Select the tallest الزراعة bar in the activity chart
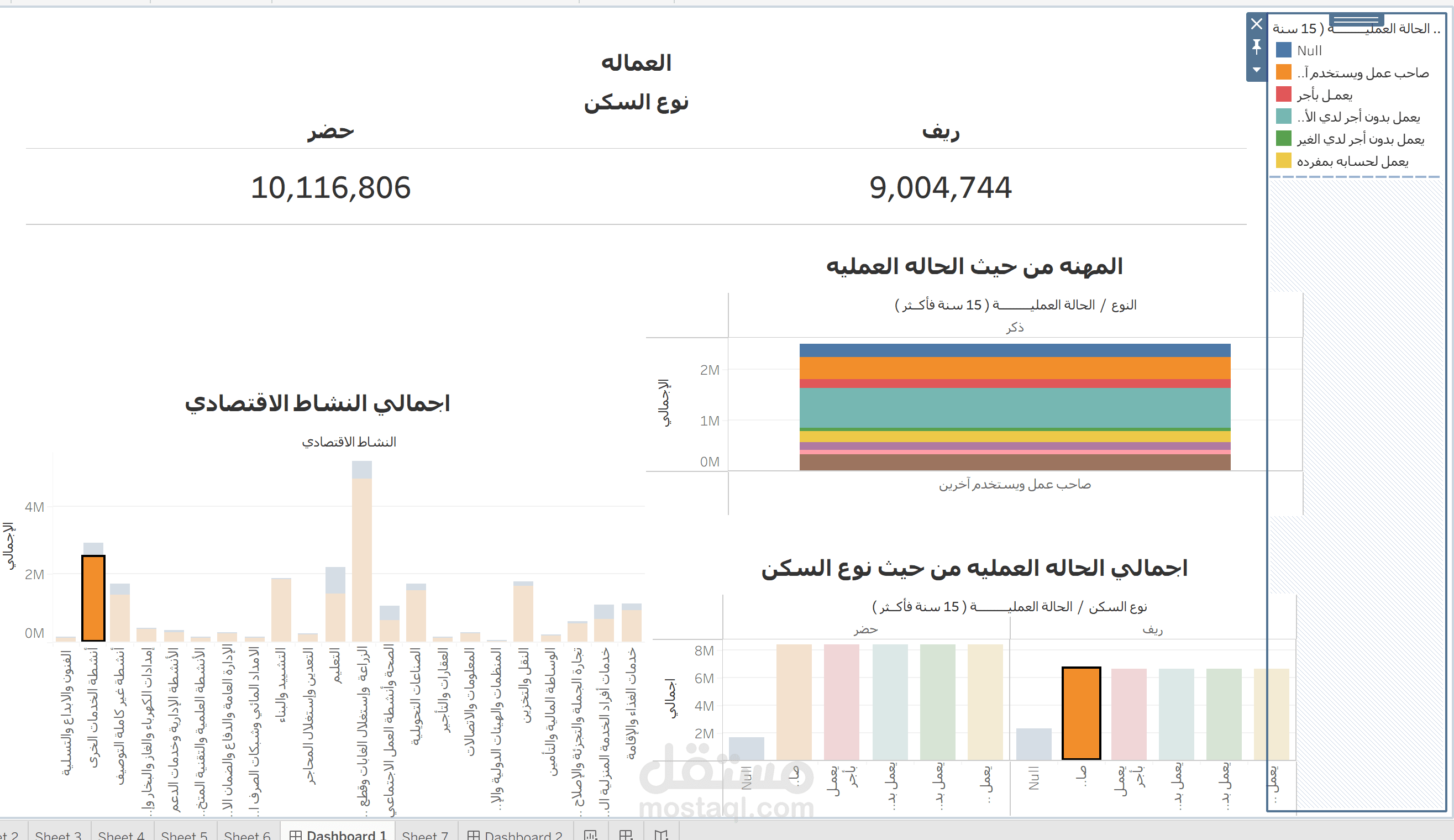1454x840 pixels. tap(361, 560)
